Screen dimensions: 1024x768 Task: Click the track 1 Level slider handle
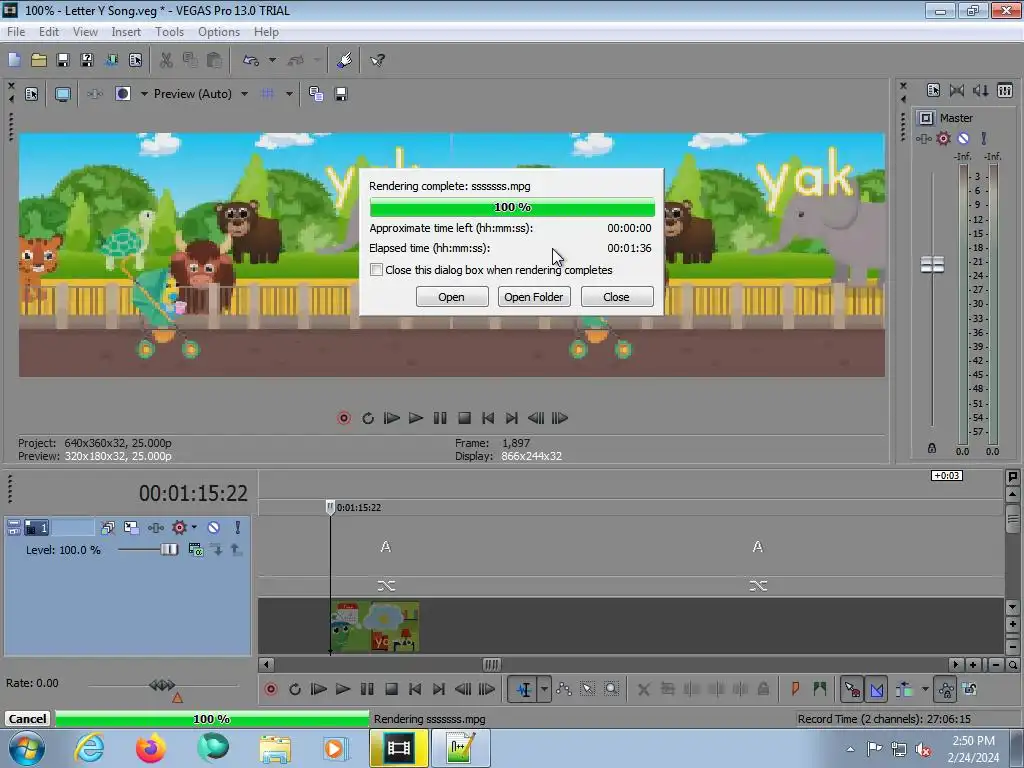click(x=168, y=549)
